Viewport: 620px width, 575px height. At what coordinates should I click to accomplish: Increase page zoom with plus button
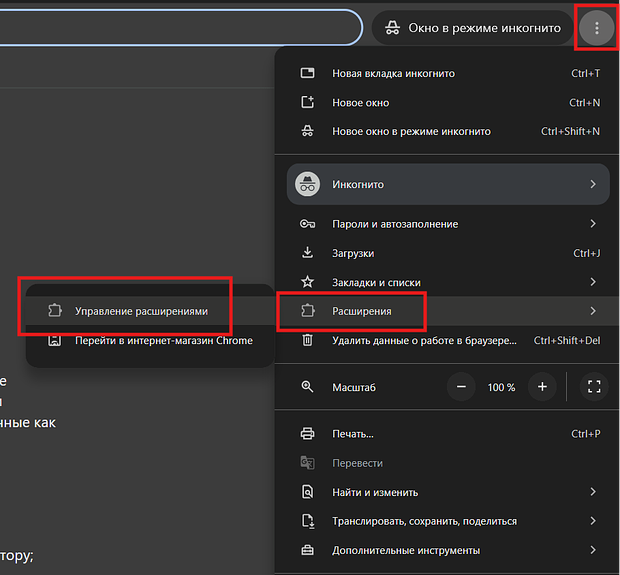[542, 387]
